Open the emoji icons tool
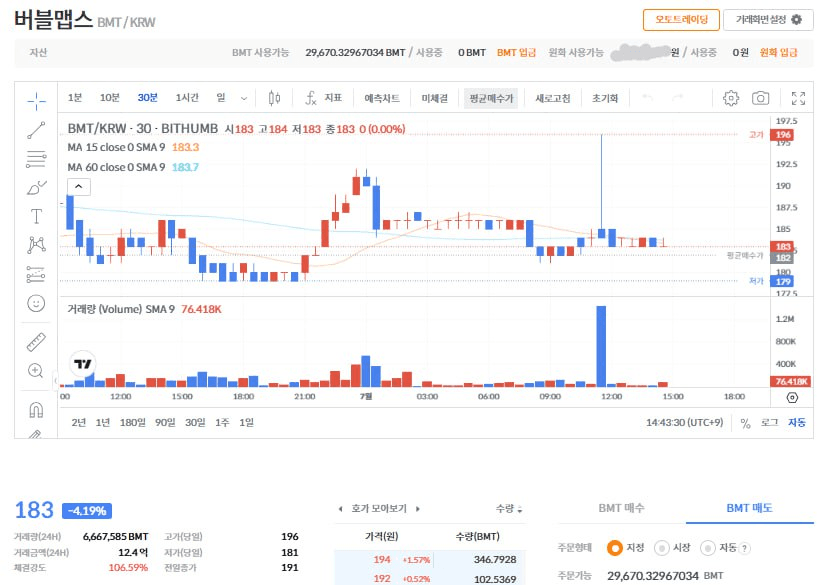This screenshot has height=585, width=819. pos(36,303)
